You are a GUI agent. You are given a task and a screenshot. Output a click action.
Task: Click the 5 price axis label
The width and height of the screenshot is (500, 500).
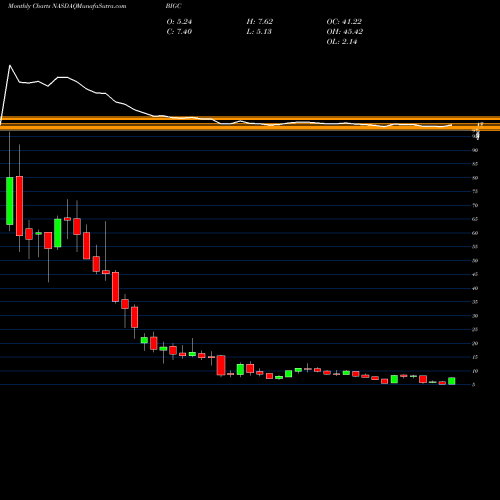tap(474, 385)
